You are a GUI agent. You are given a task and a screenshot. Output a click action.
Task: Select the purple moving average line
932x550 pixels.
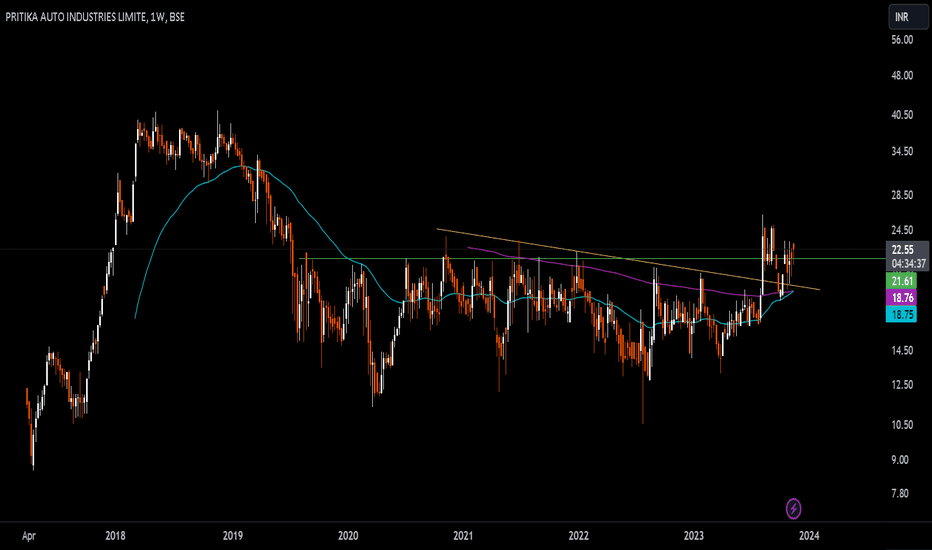(x=631, y=277)
